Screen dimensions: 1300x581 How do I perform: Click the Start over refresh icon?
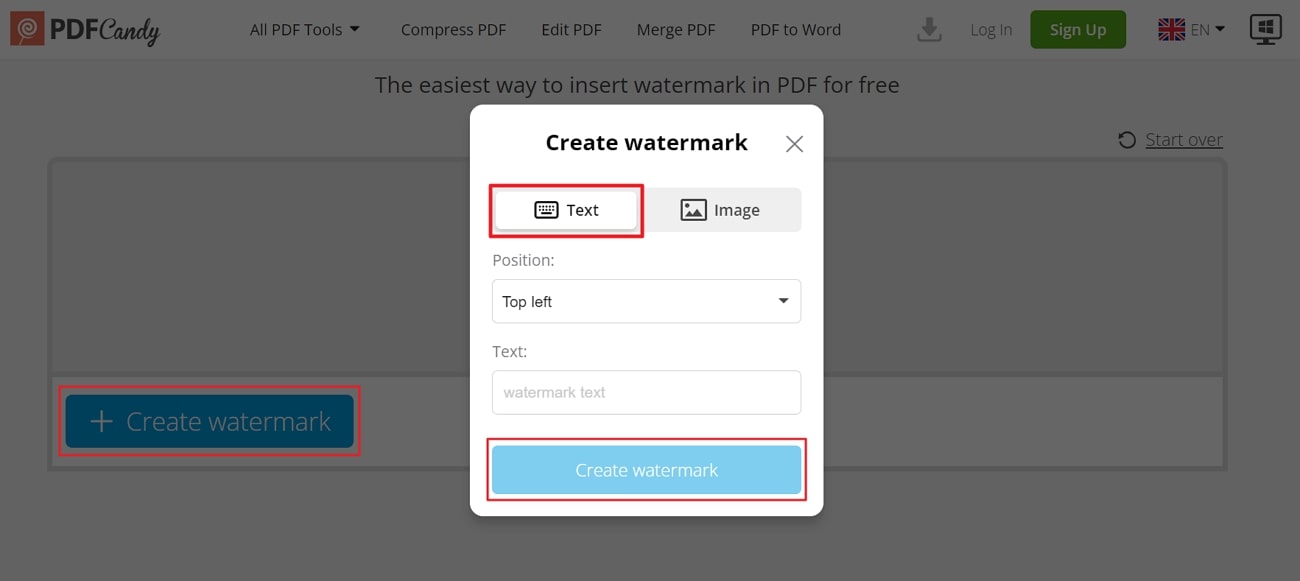1129,139
